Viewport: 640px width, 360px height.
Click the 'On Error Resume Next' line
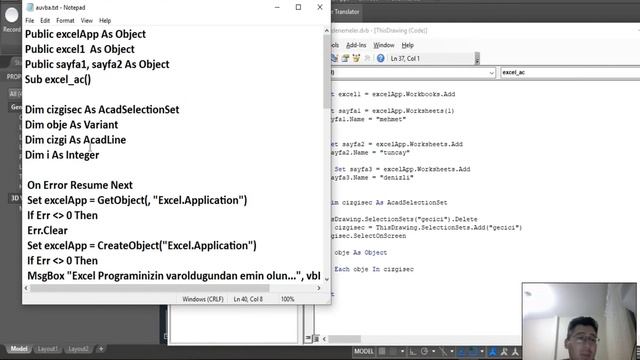click(80, 185)
